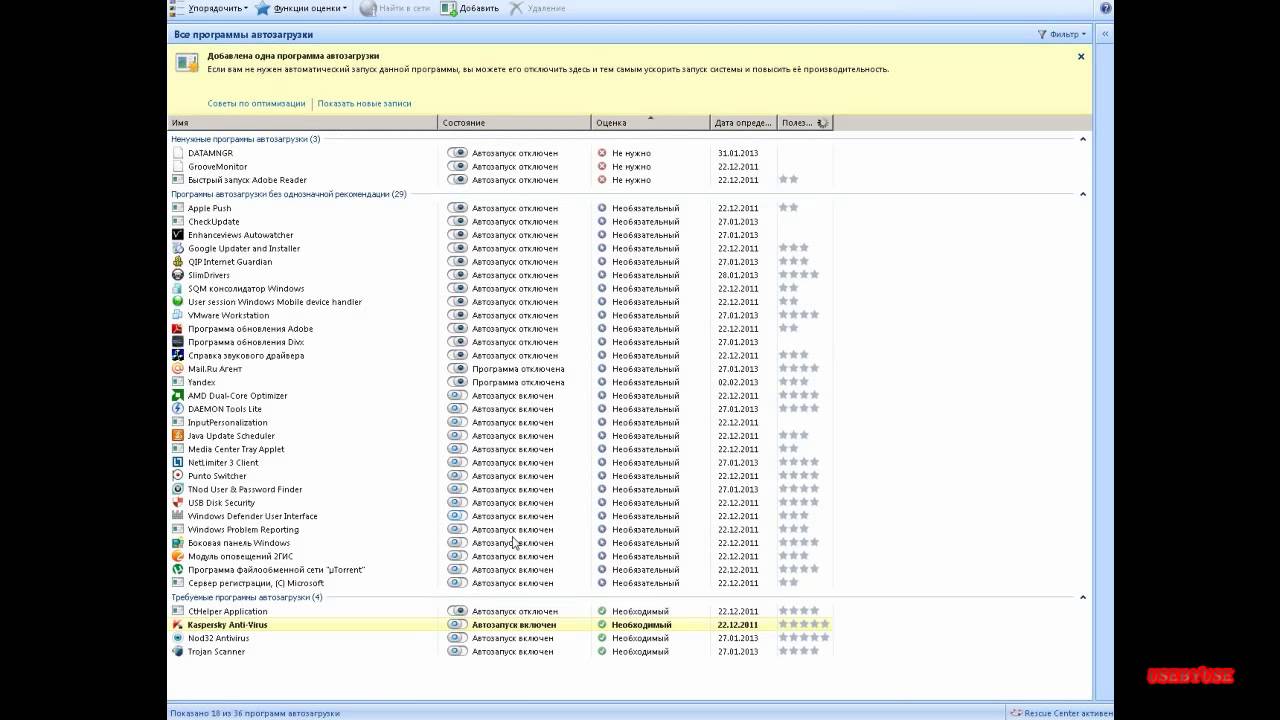1280x720 pixels.
Task: Click the Enhanceviews Autowatcher program icon
Action: pyautogui.click(x=178, y=235)
